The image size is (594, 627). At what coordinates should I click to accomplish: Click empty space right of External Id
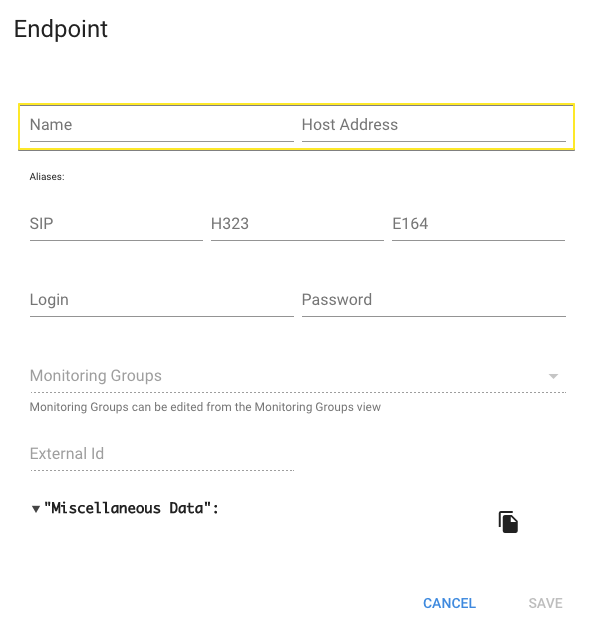tap(430, 454)
